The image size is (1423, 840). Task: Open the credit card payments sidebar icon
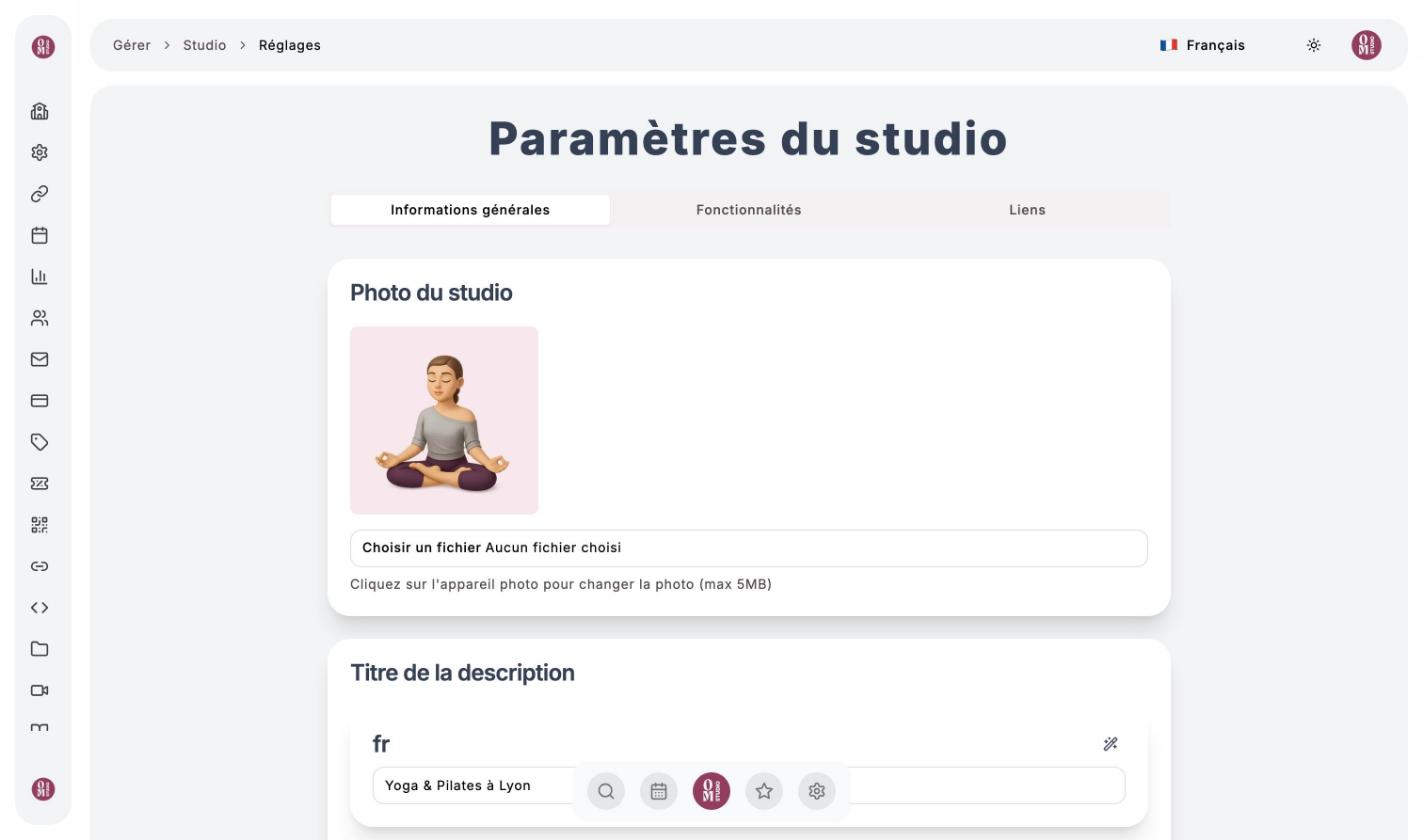40,401
